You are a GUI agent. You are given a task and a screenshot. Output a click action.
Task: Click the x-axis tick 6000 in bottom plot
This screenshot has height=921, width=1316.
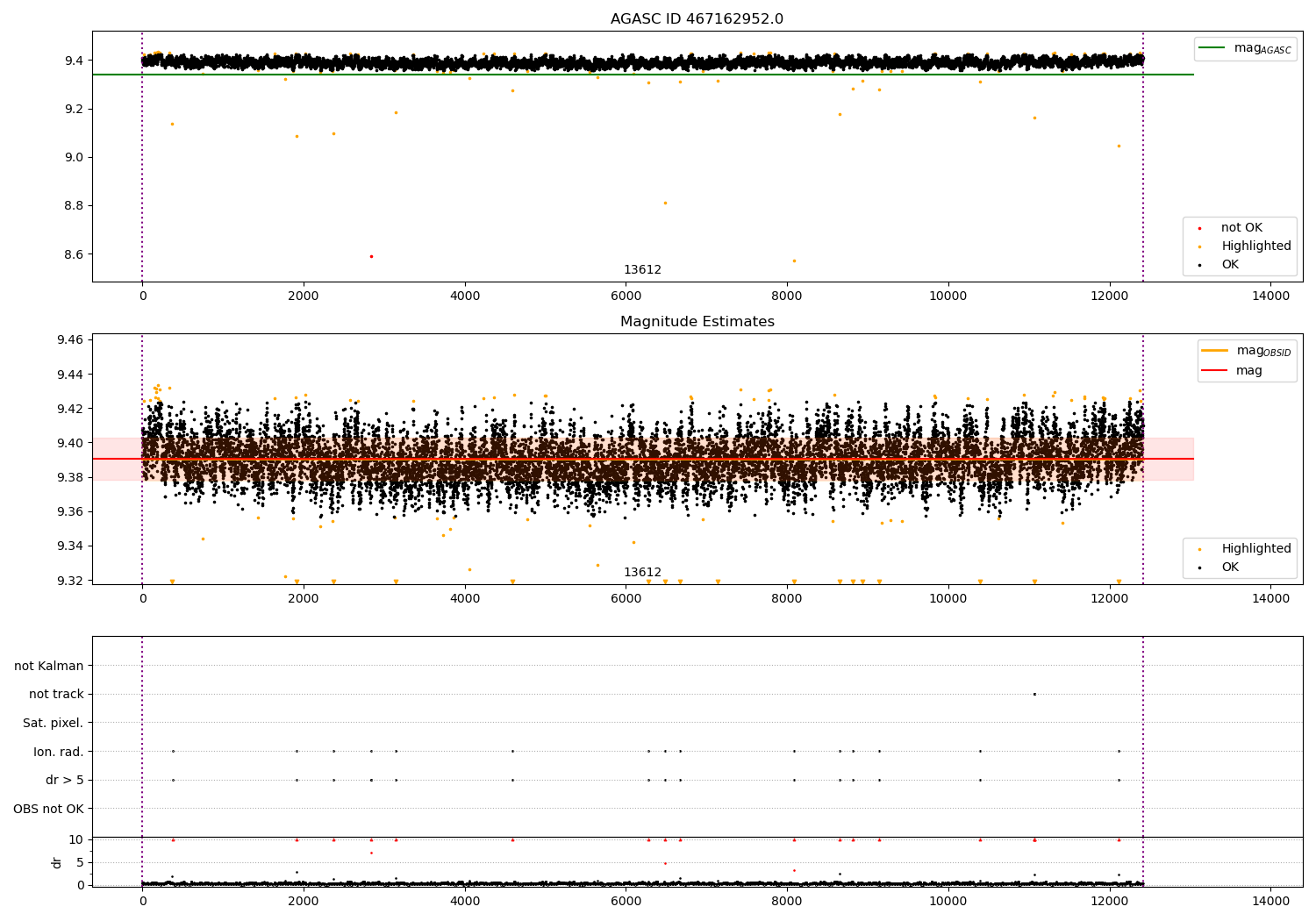point(626,901)
